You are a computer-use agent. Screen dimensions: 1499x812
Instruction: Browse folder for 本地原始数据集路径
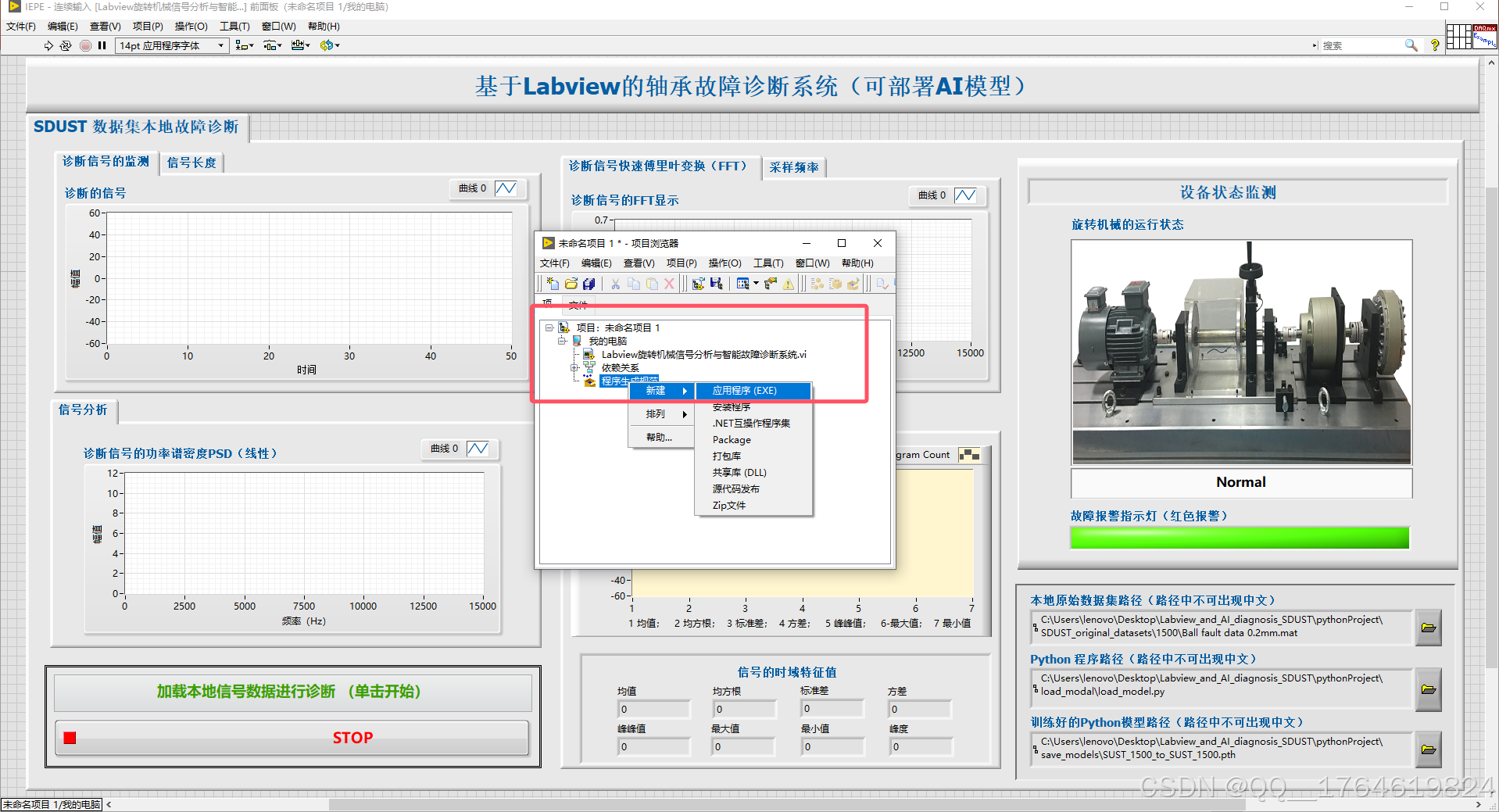point(1429,627)
